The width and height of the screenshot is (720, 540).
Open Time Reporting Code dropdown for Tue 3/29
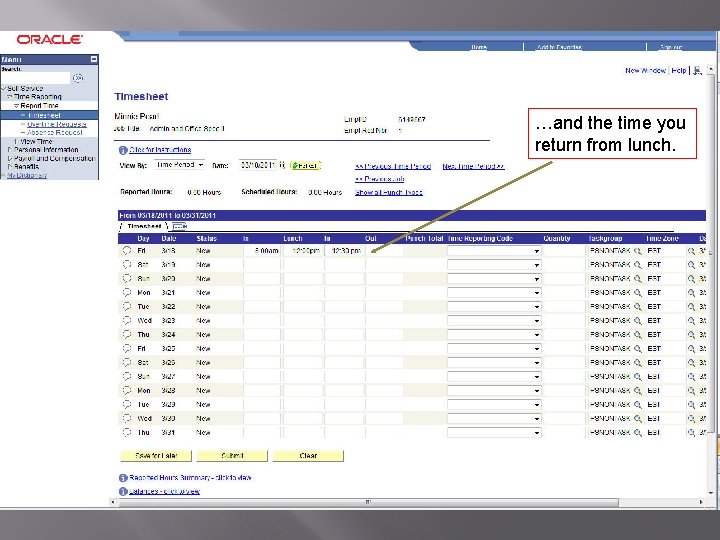click(494, 405)
